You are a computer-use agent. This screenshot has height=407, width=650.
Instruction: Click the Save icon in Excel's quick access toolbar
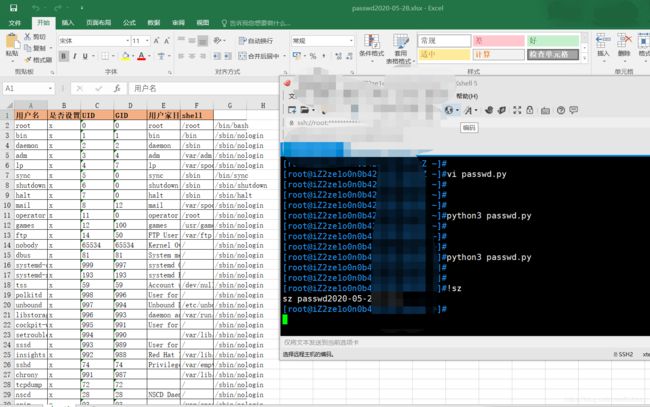13,8
